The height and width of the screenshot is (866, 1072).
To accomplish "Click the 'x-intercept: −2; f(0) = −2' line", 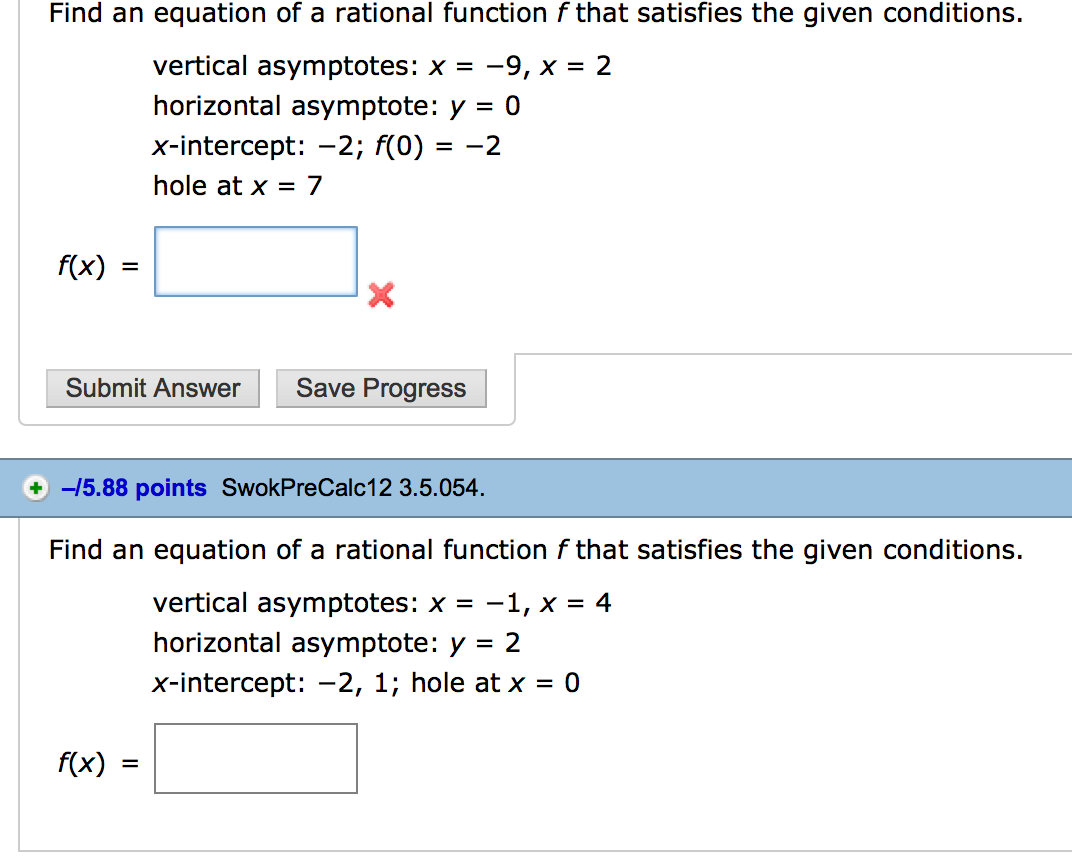I will click(x=327, y=147).
